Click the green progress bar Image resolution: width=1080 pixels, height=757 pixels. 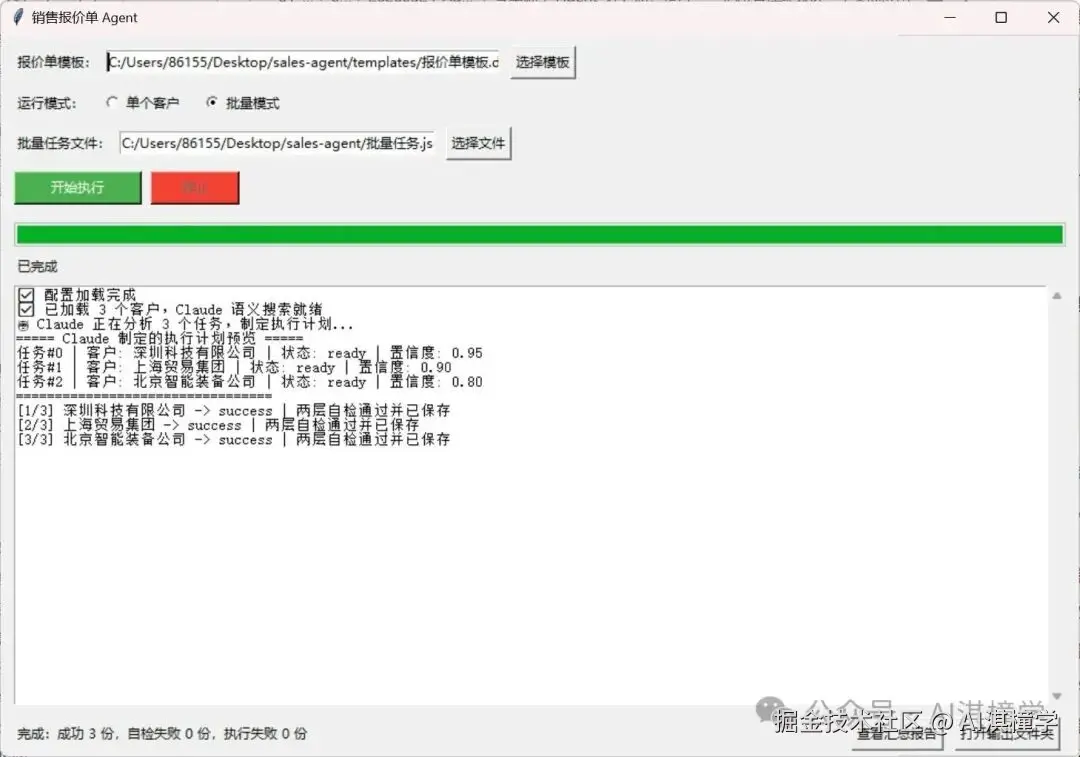[540, 234]
